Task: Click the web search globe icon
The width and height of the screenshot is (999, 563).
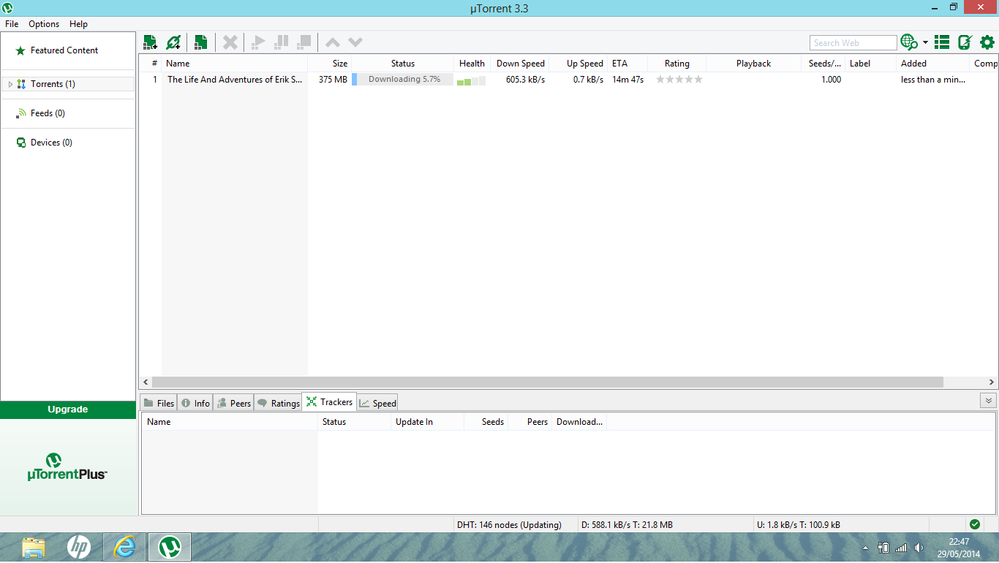Action: coord(909,43)
